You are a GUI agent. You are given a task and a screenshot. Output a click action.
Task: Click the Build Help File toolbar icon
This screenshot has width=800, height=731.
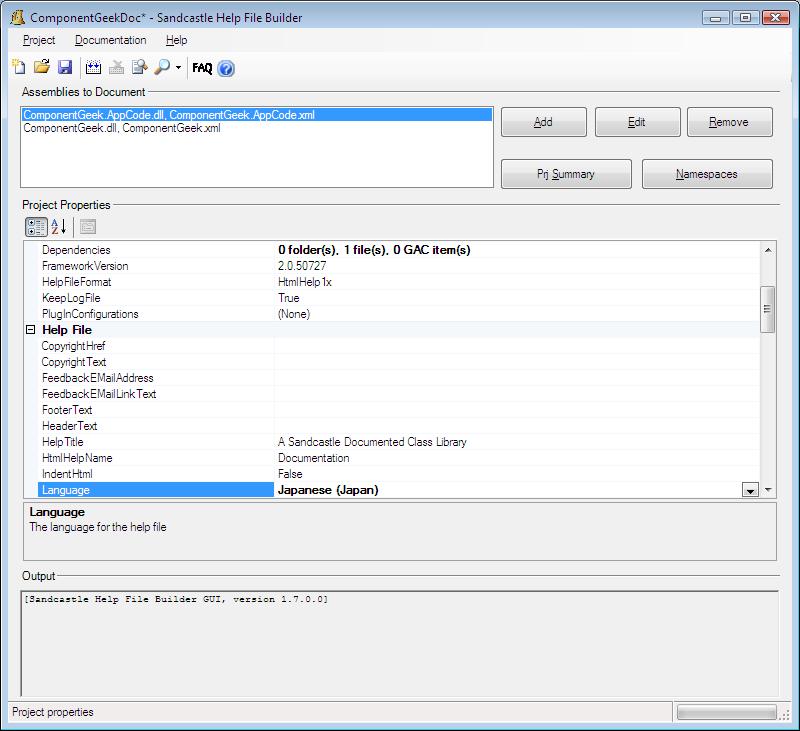[x=93, y=67]
